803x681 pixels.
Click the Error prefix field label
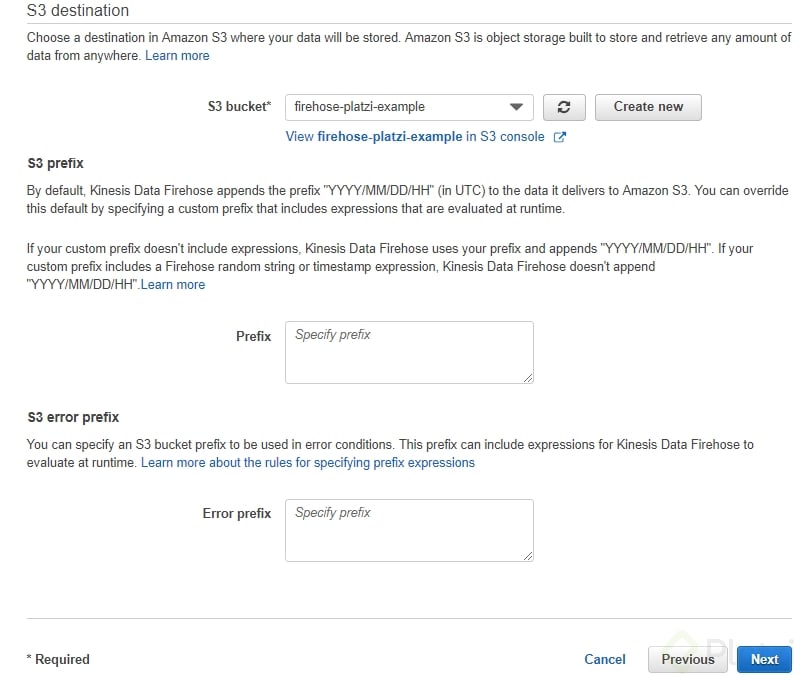237,514
